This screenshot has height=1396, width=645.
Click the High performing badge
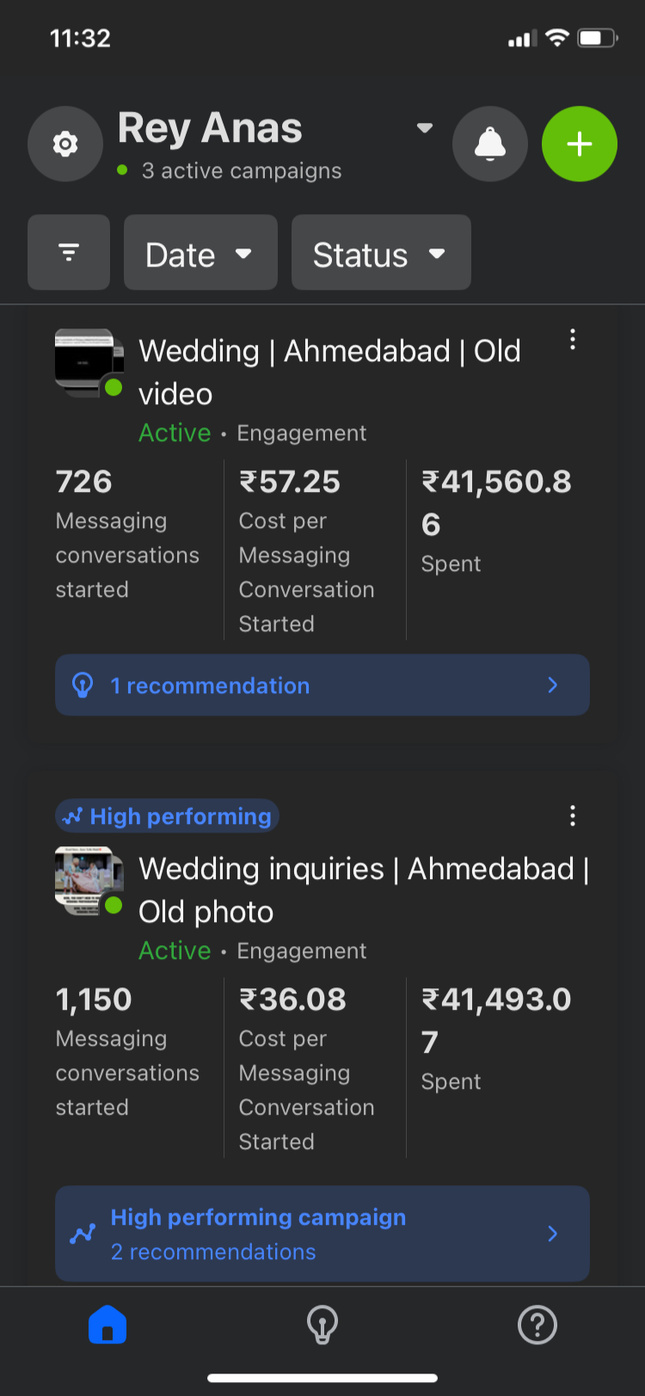pyautogui.click(x=167, y=816)
